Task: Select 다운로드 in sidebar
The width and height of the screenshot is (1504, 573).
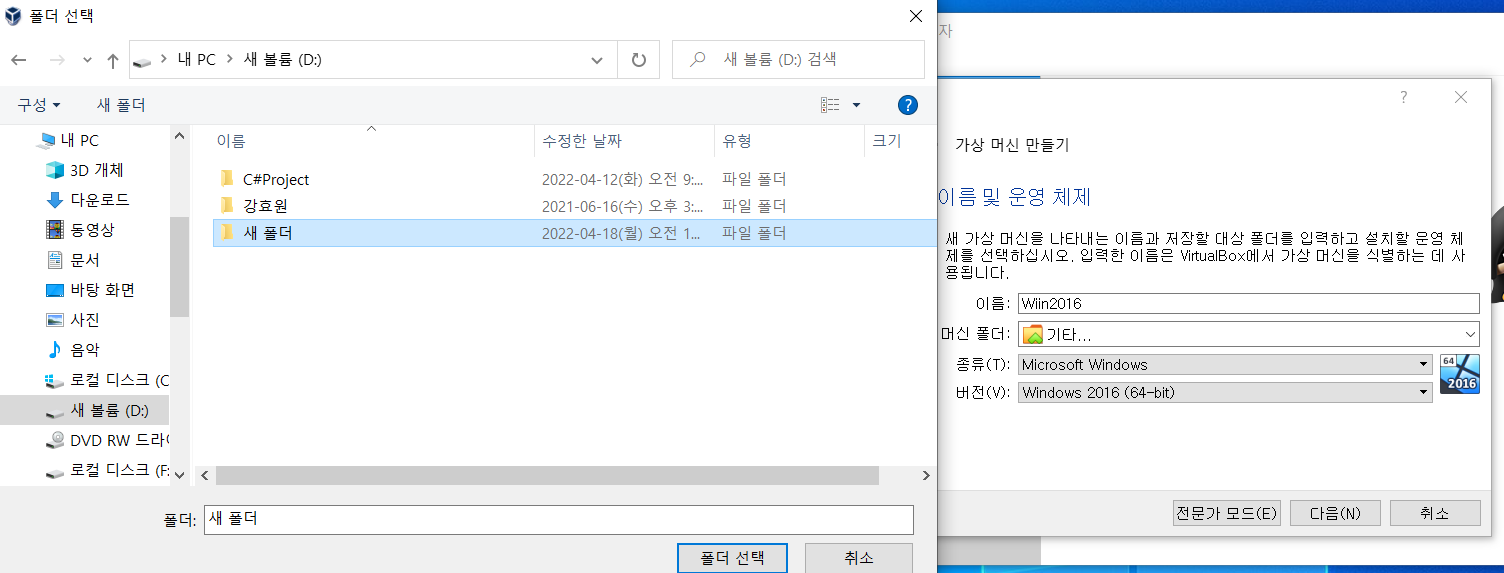Action: [x=99, y=200]
